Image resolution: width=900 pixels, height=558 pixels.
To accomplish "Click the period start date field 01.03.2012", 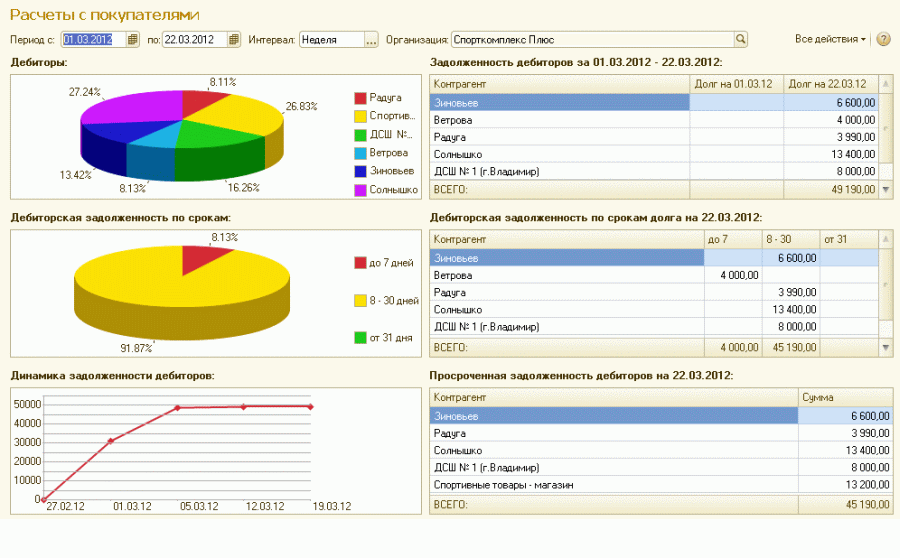I will click(93, 40).
